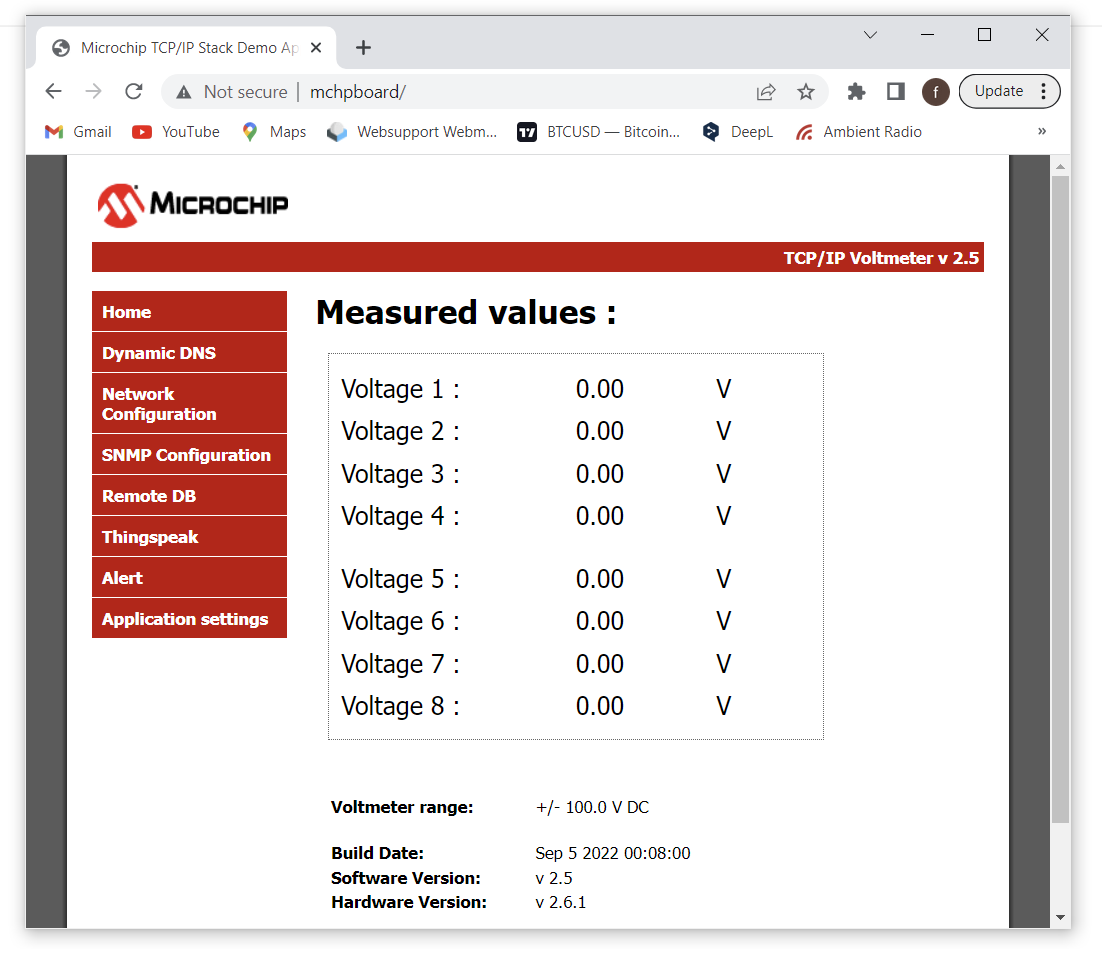
Task: Click the 'Voltage 2 :' label
Action: tap(400, 431)
